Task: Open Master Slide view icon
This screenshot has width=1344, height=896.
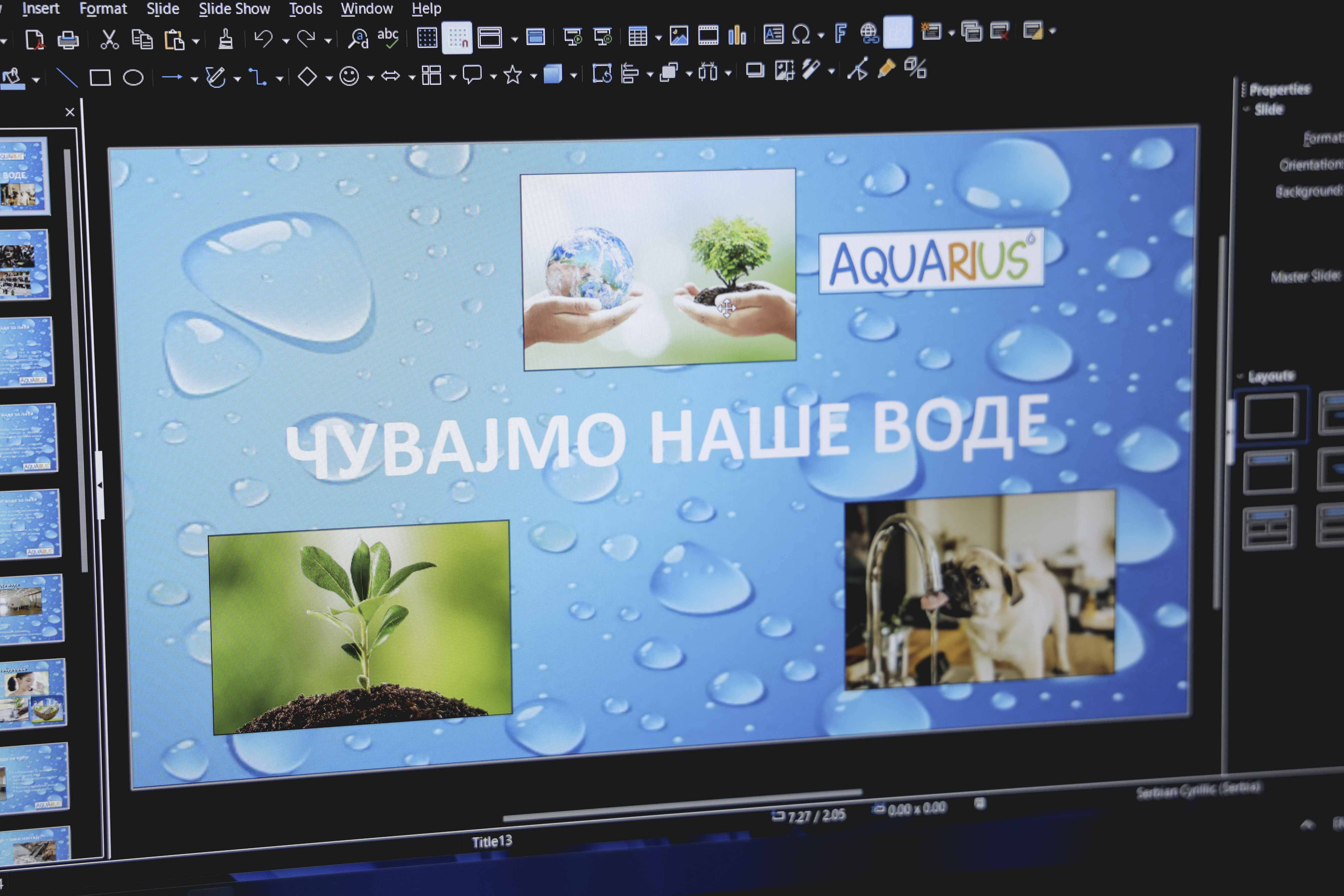Action: click(x=535, y=37)
